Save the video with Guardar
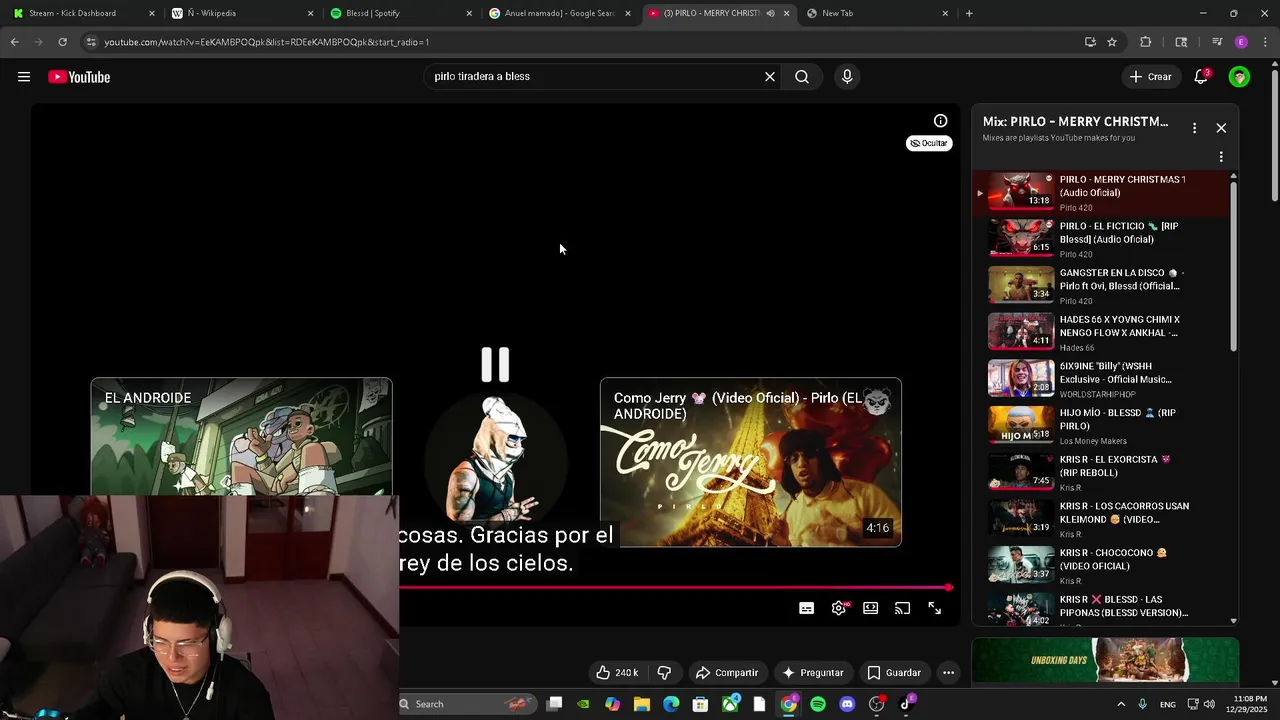The image size is (1280, 720). (894, 673)
